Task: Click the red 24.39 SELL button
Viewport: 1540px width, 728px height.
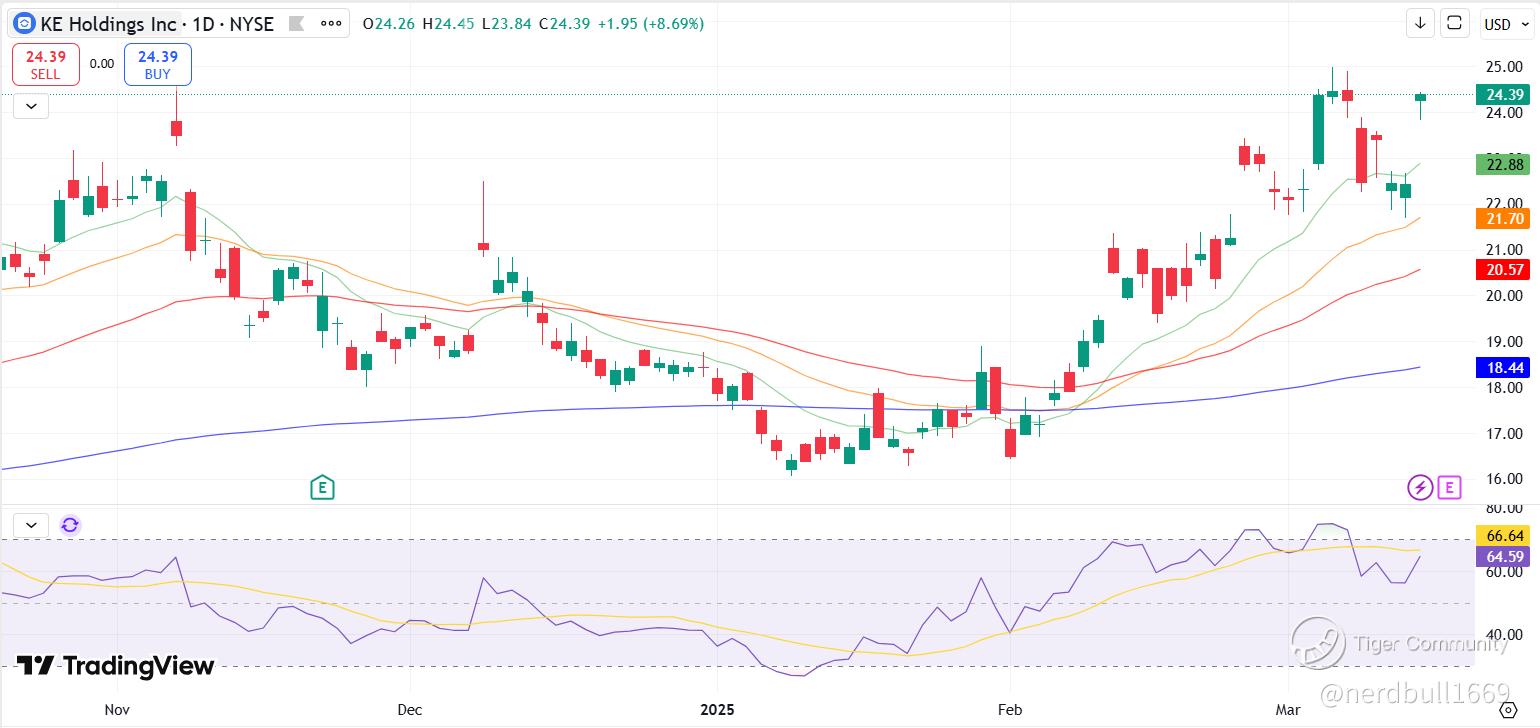Action: tap(45, 65)
